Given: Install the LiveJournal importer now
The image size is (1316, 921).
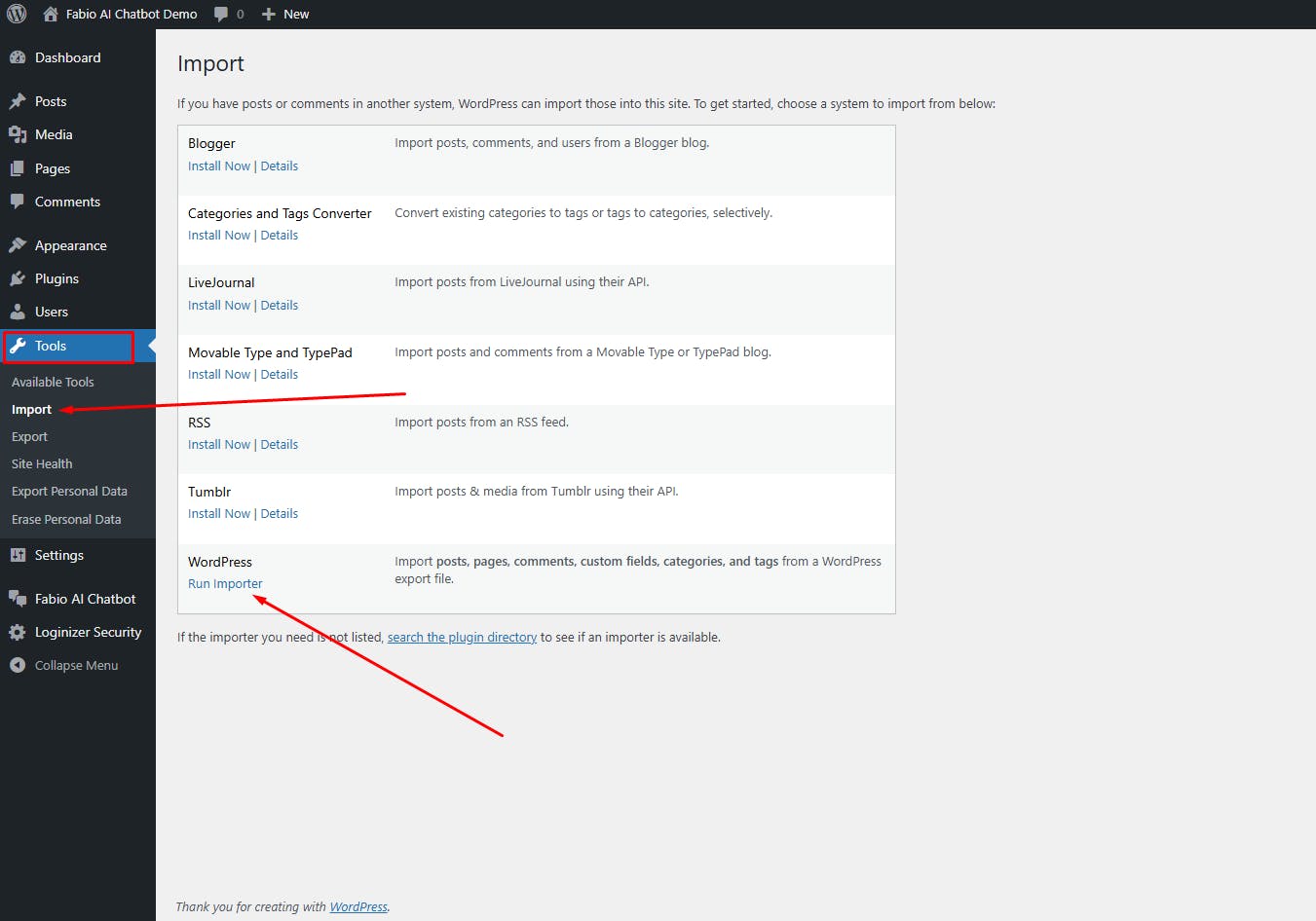Looking at the screenshot, I should tap(219, 305).
